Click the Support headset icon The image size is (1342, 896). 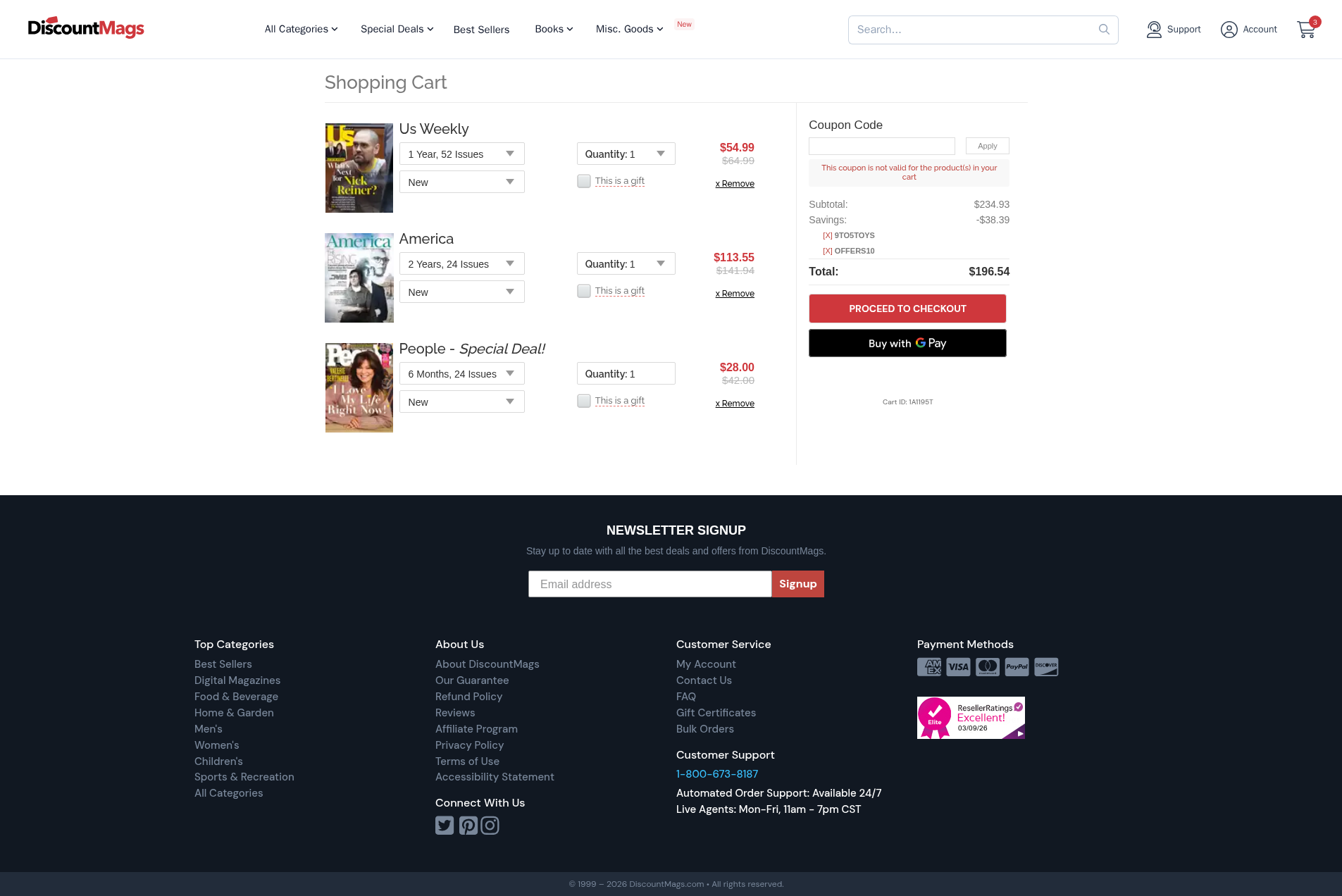[x=1153, y=30]
